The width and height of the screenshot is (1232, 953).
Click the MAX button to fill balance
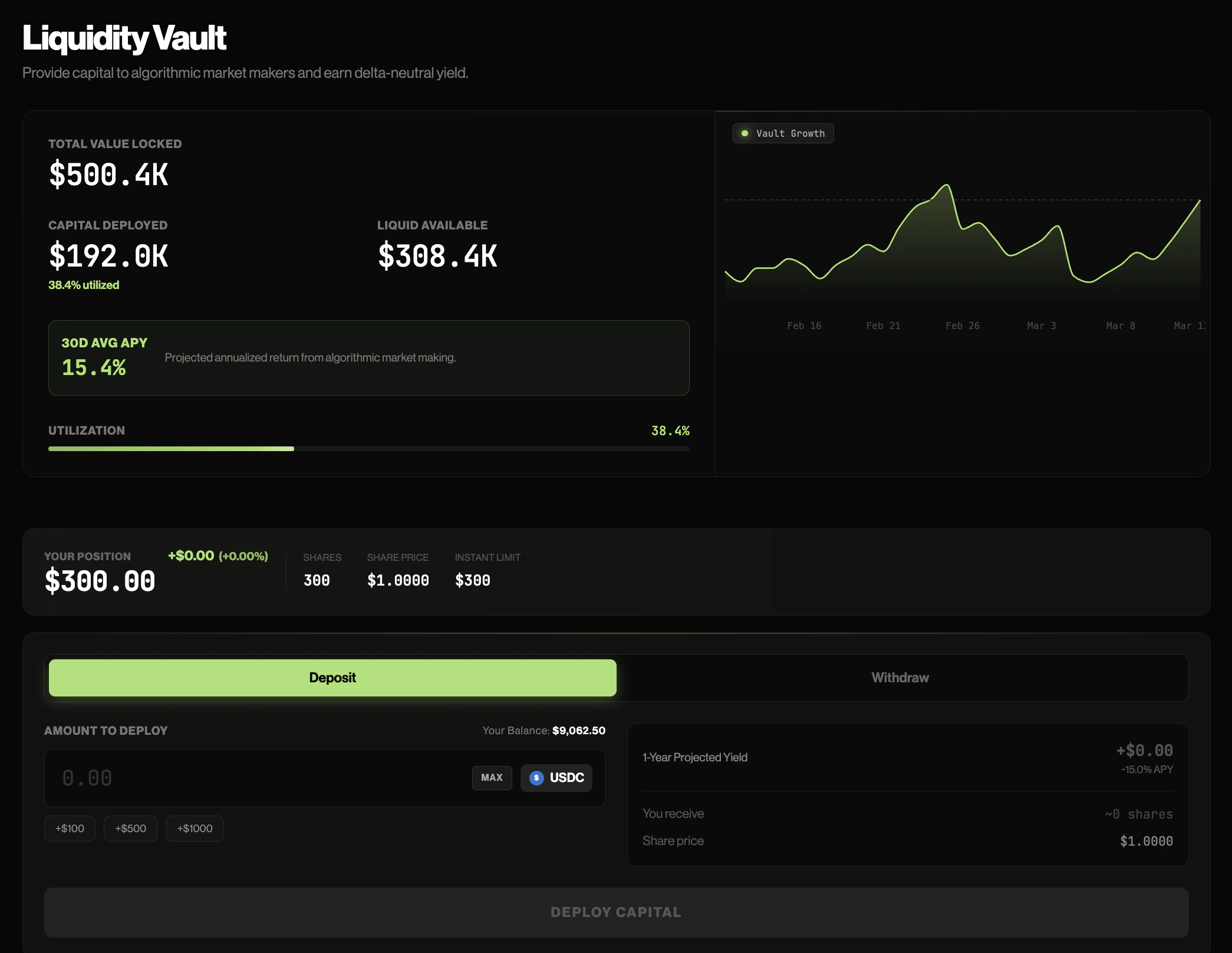pyautogui.click(x=492, y=778)
